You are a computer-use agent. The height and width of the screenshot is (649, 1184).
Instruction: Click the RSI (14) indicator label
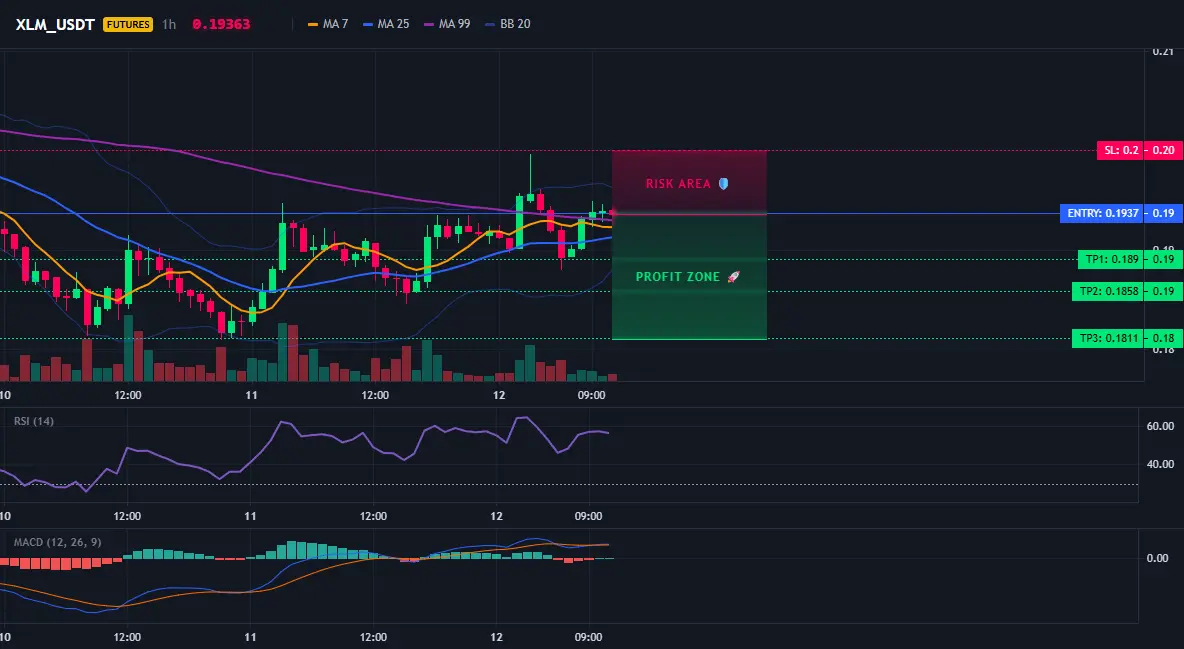34,421
